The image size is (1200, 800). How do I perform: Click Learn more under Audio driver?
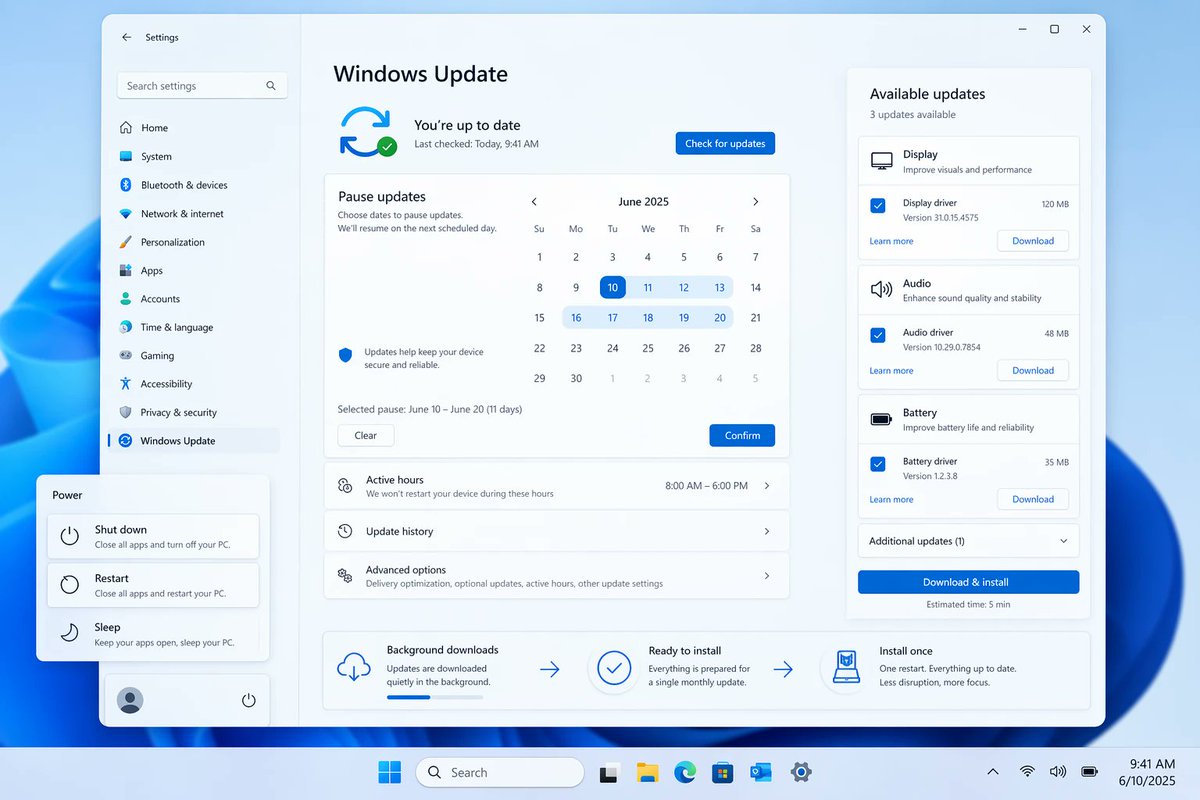(891, 371)
